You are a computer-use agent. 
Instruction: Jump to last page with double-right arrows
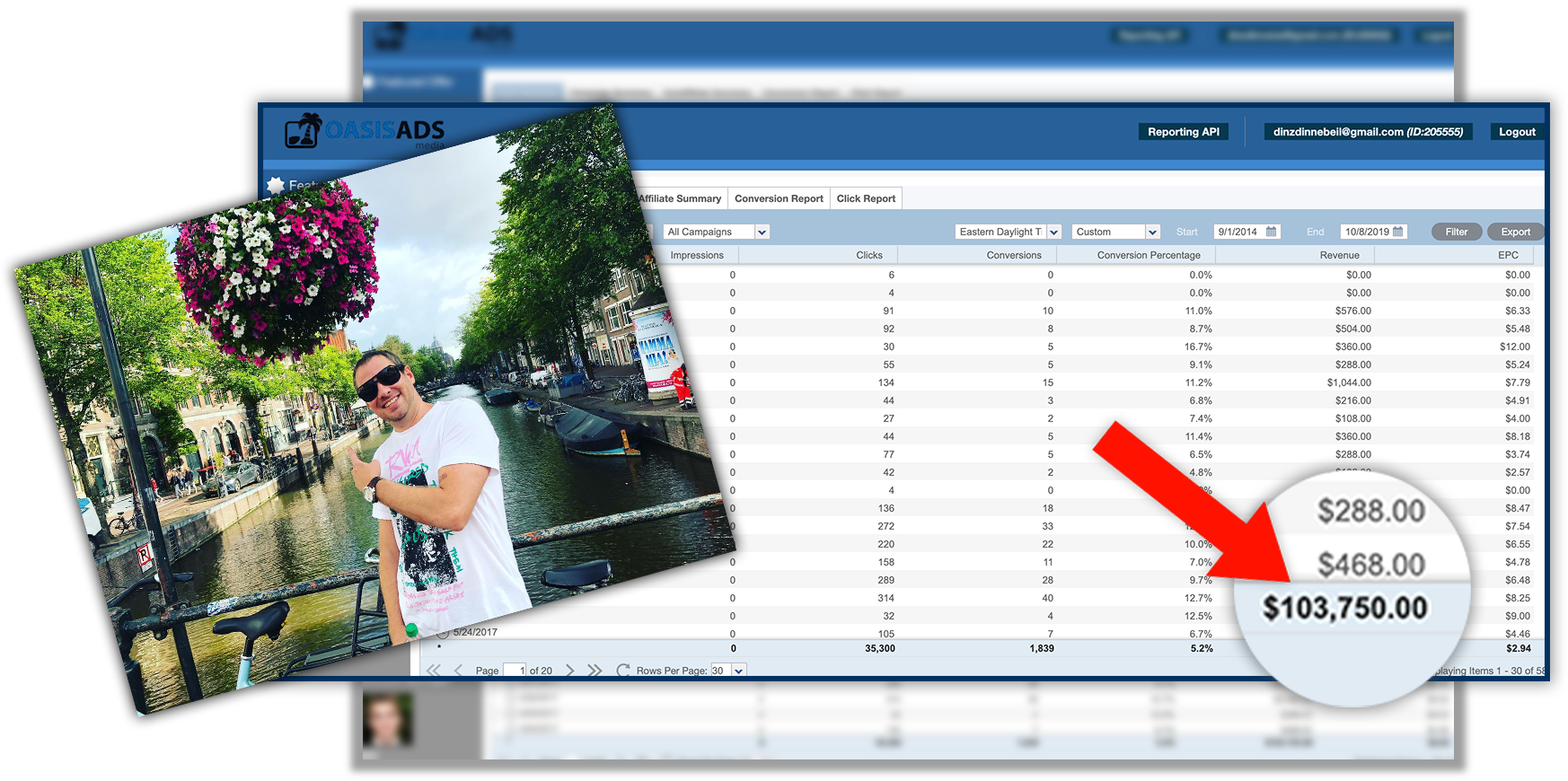(595, 671)
